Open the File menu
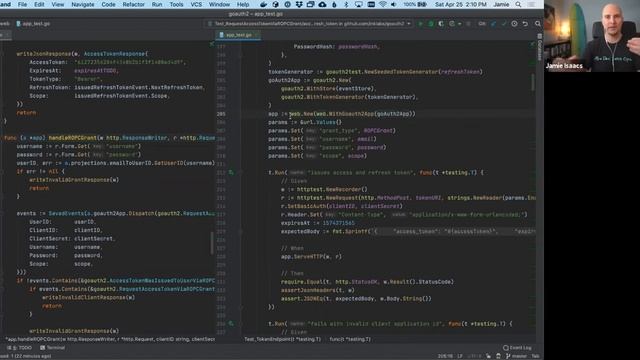 [22, 4]
